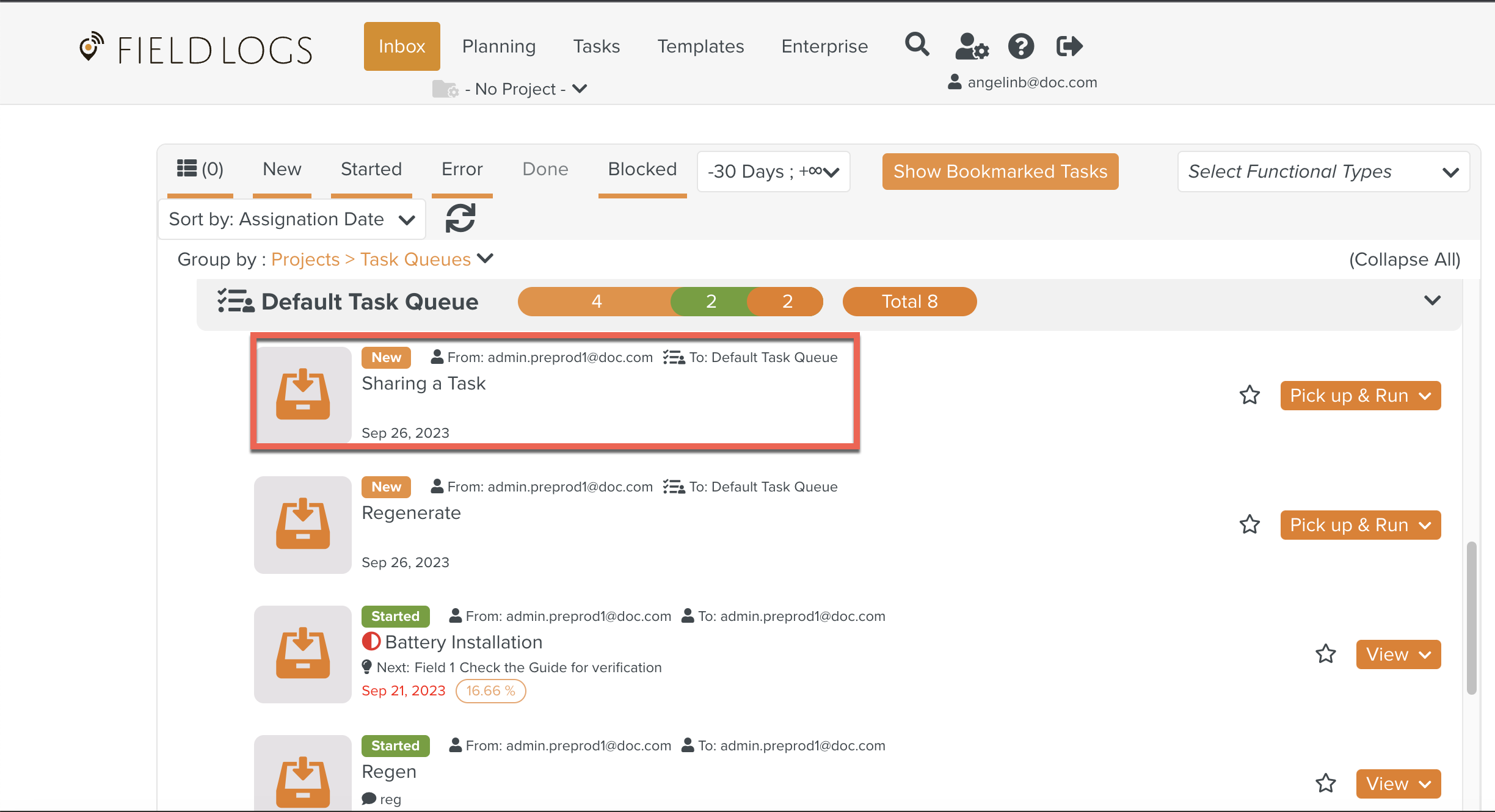Click Show Bookmarked Tasks button
Image resolution: width=1495 pixels, height=812 pixels.
1000,172
